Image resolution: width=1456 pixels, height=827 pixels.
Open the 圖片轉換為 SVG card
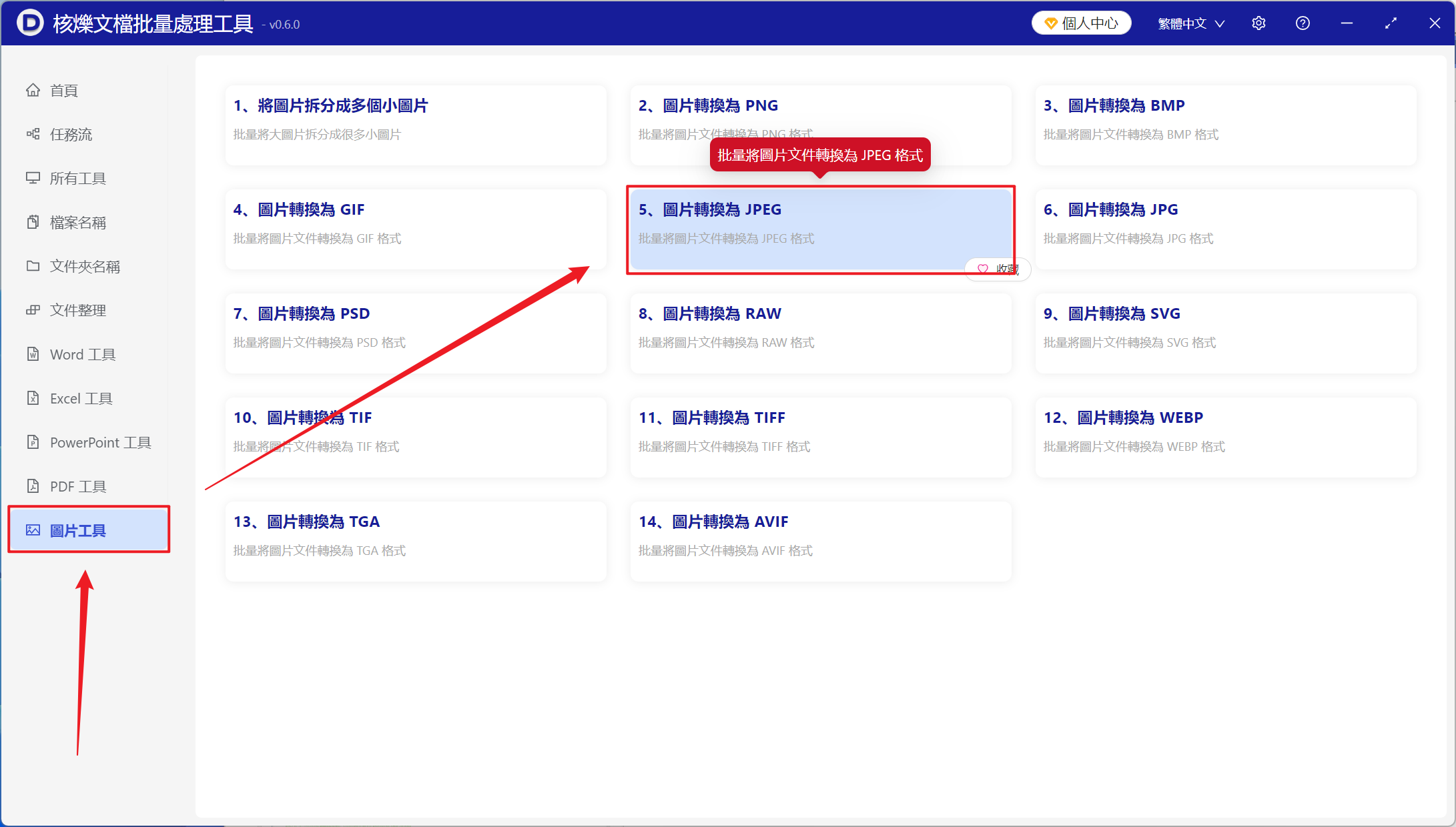point(1226,333)
